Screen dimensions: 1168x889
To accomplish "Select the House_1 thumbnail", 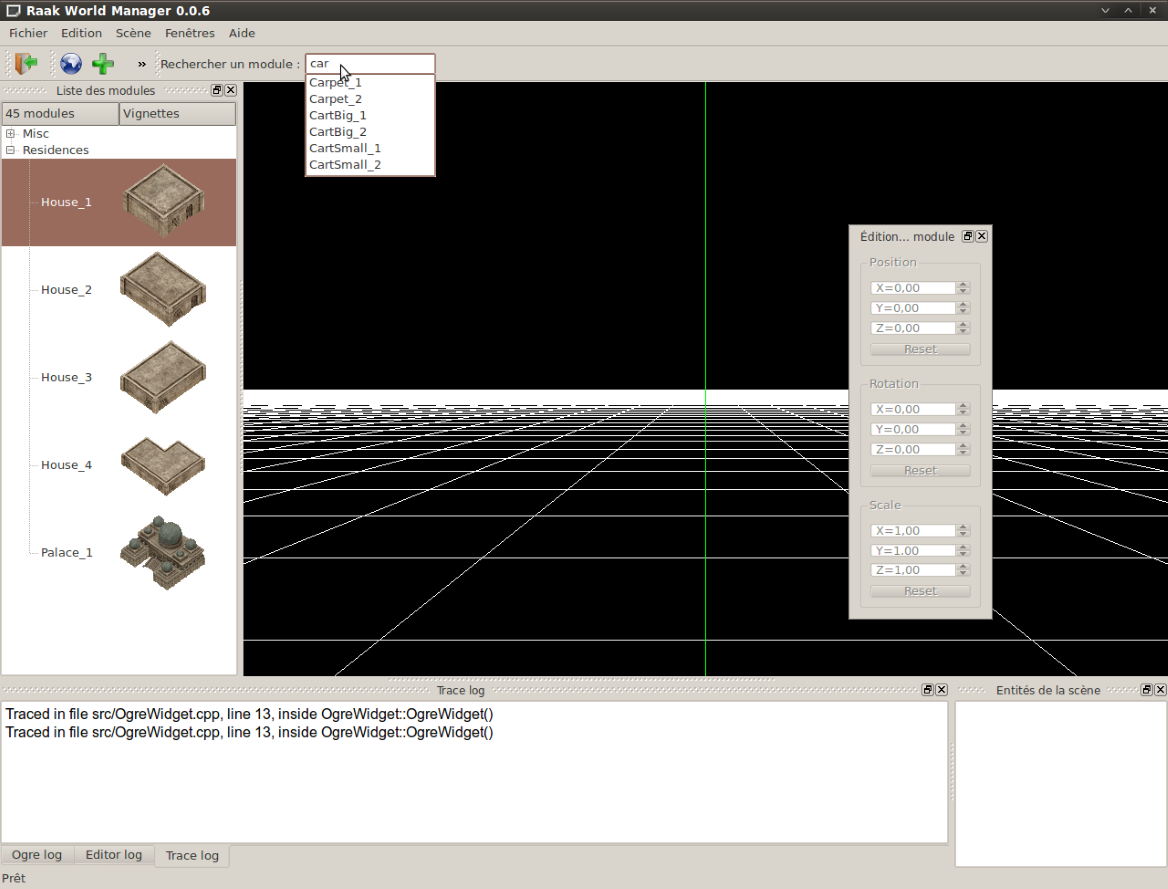I will click(163, 202).
